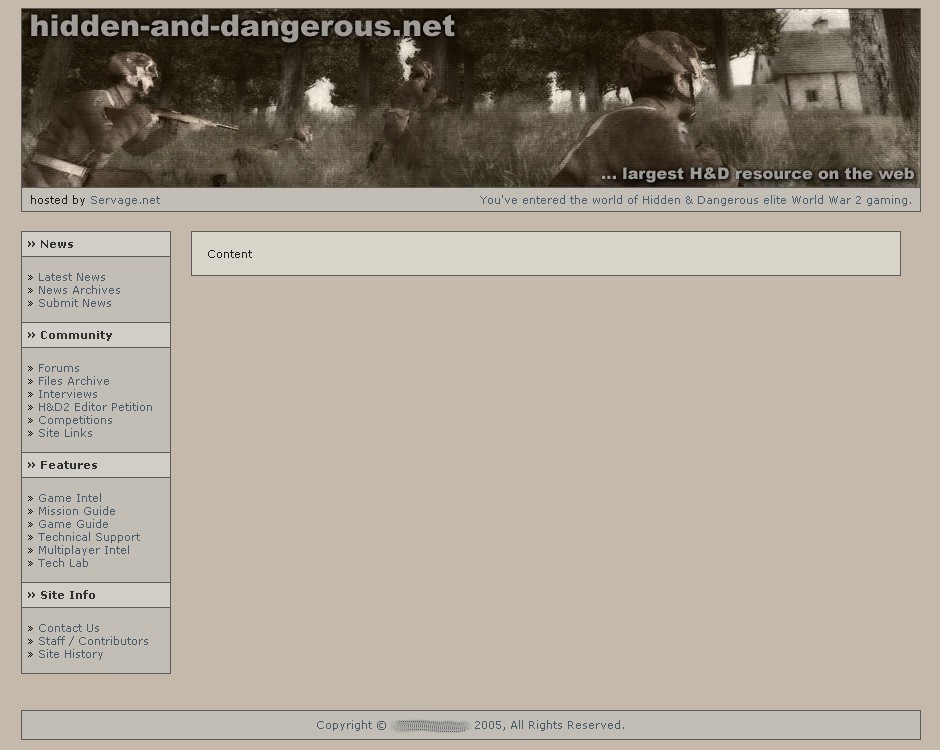Click the hidden-and-dangerous.net banner image

point(470,98)
